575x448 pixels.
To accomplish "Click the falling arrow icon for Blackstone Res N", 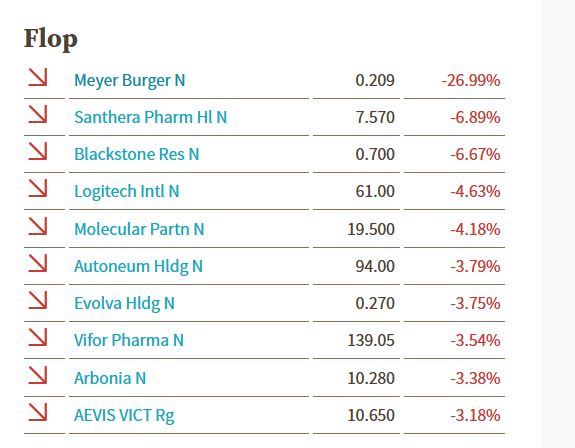I will (38, 151).
